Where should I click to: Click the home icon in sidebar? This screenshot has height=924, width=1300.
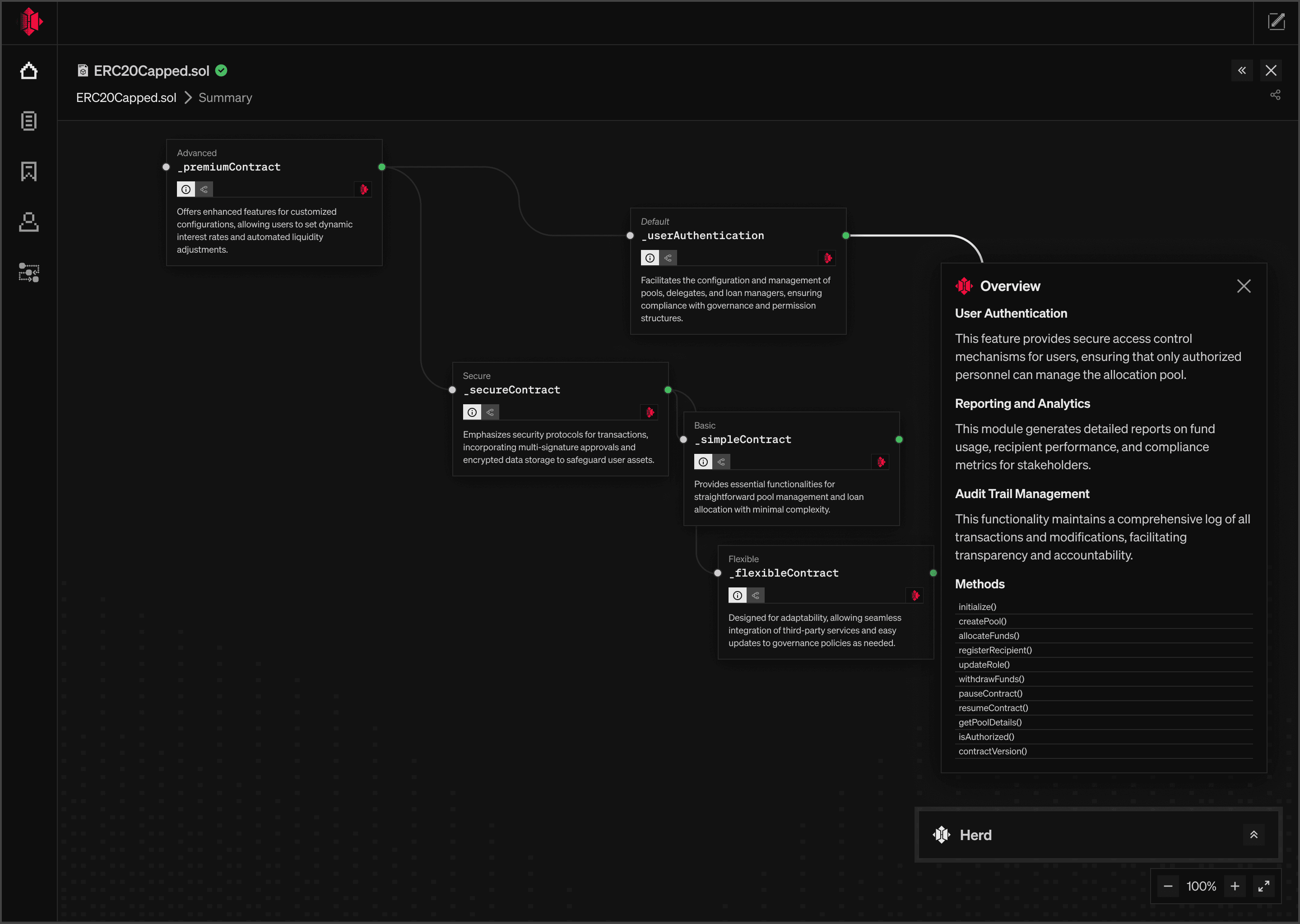click(x=28, y=71)
